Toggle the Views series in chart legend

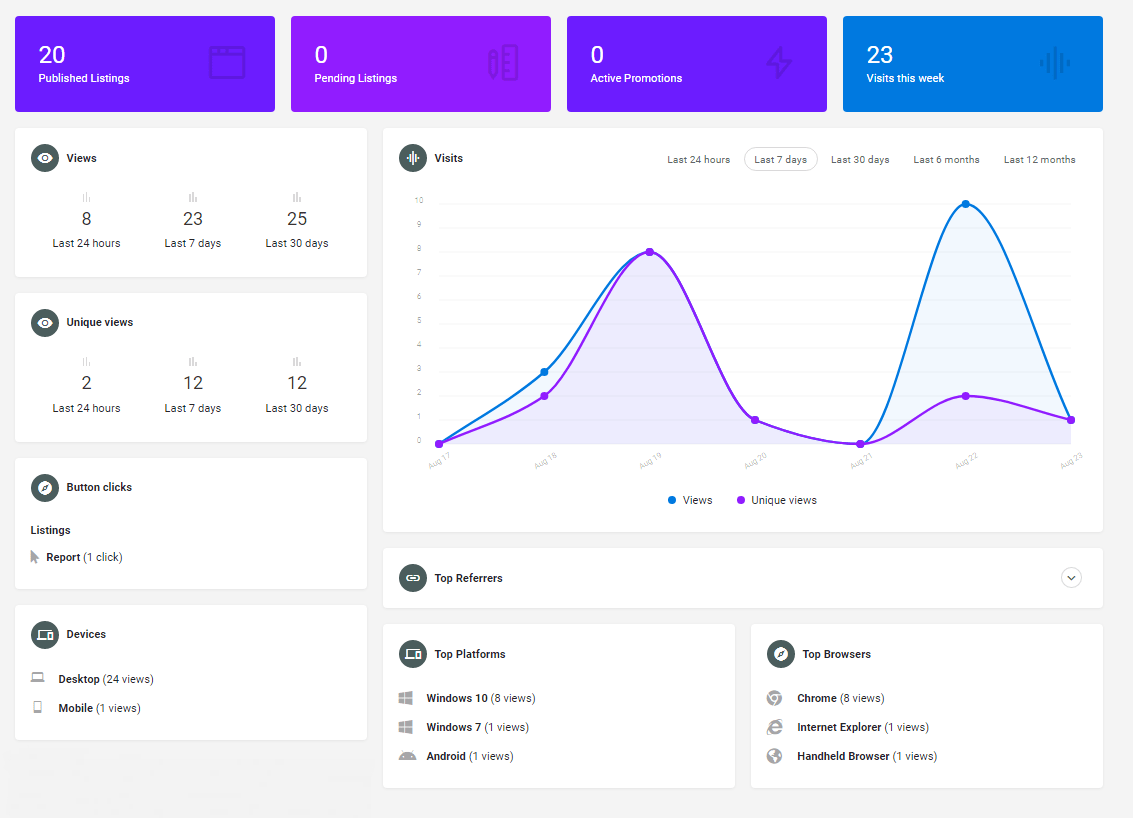[690, 500]
